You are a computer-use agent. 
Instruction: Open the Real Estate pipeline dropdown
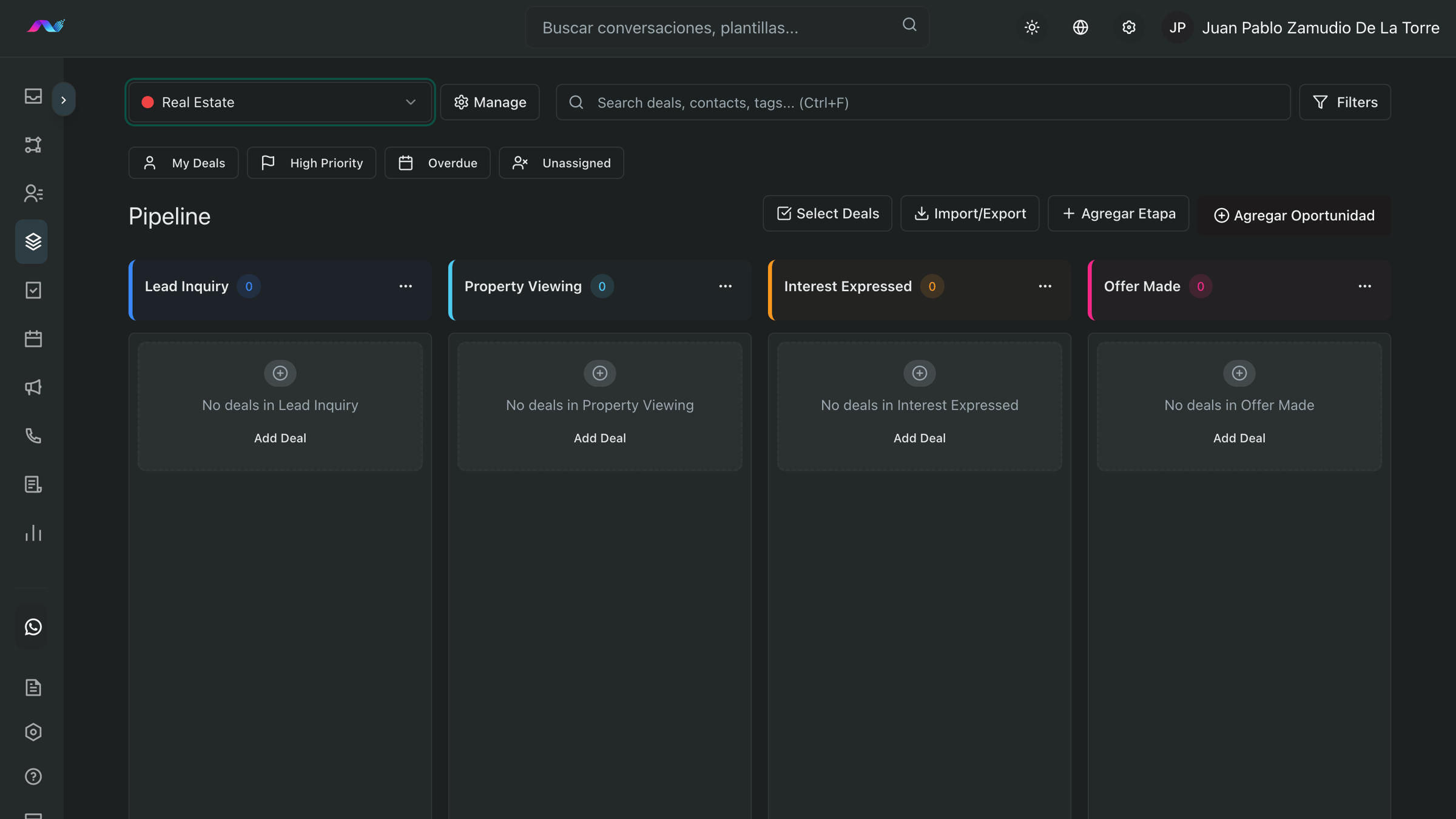[280, 102]
